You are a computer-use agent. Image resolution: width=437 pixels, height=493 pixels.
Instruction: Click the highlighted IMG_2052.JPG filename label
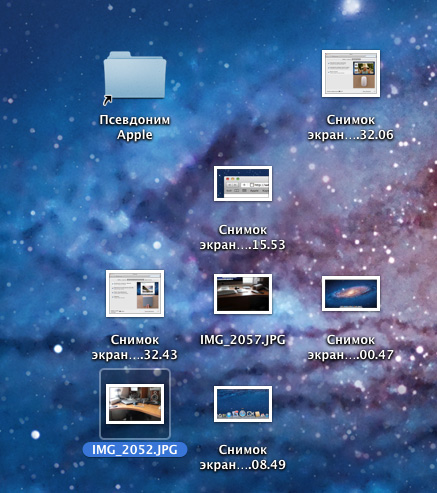pos(135,449)
